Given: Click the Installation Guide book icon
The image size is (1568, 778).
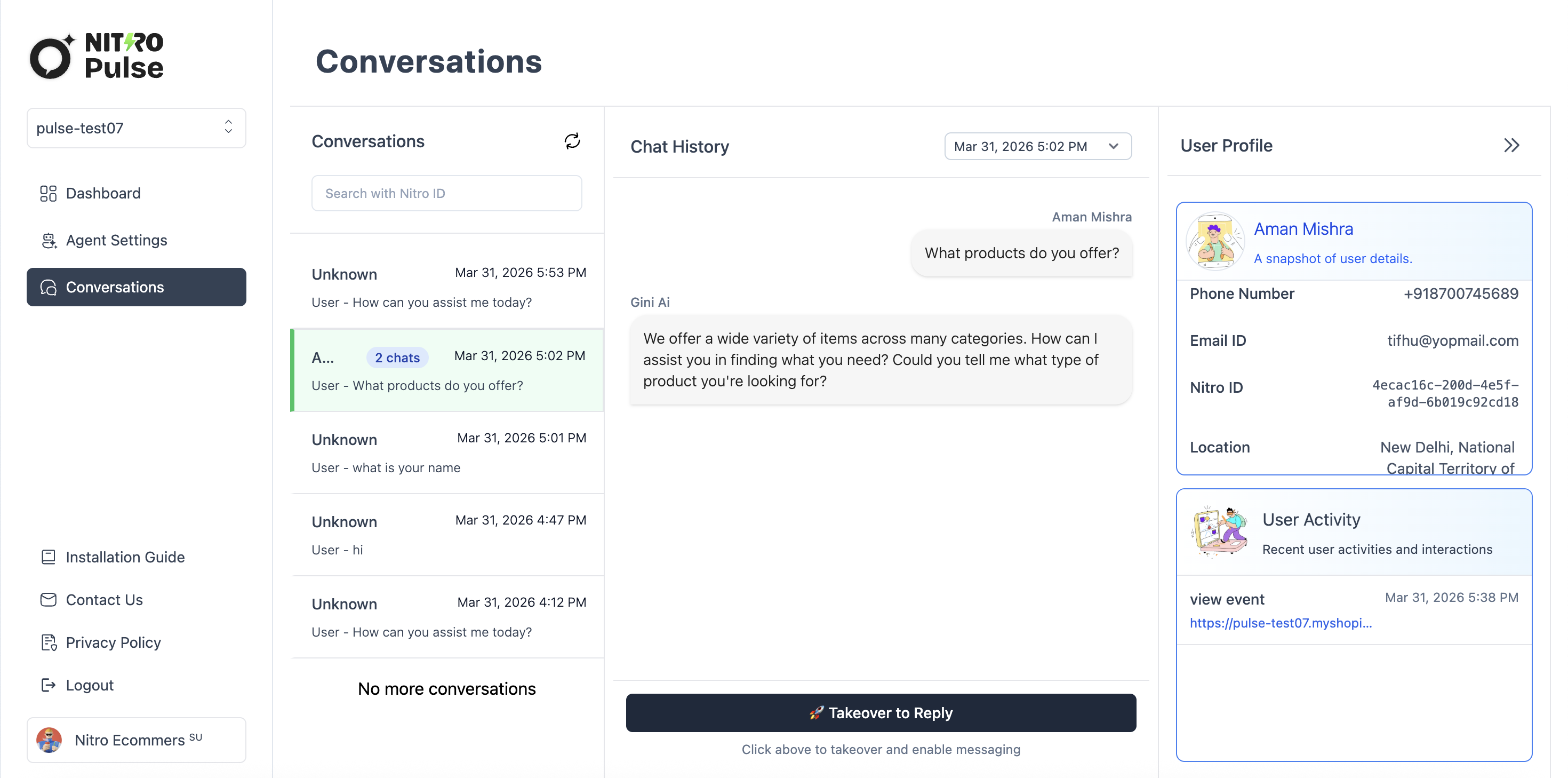Looking at the screenshot, I should tap(48, 556).
